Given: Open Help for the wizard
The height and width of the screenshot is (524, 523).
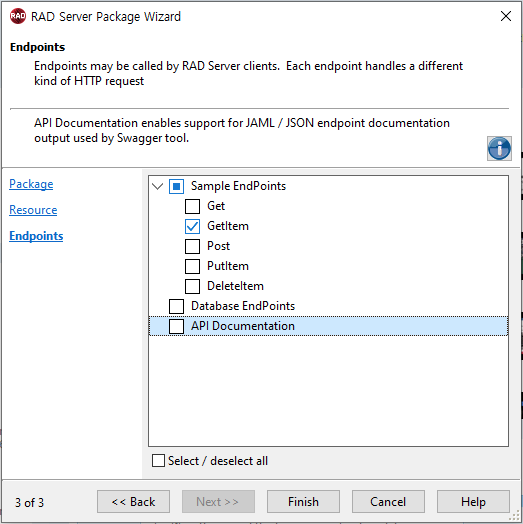Looking at the screenshot, I should pos(473,502).
